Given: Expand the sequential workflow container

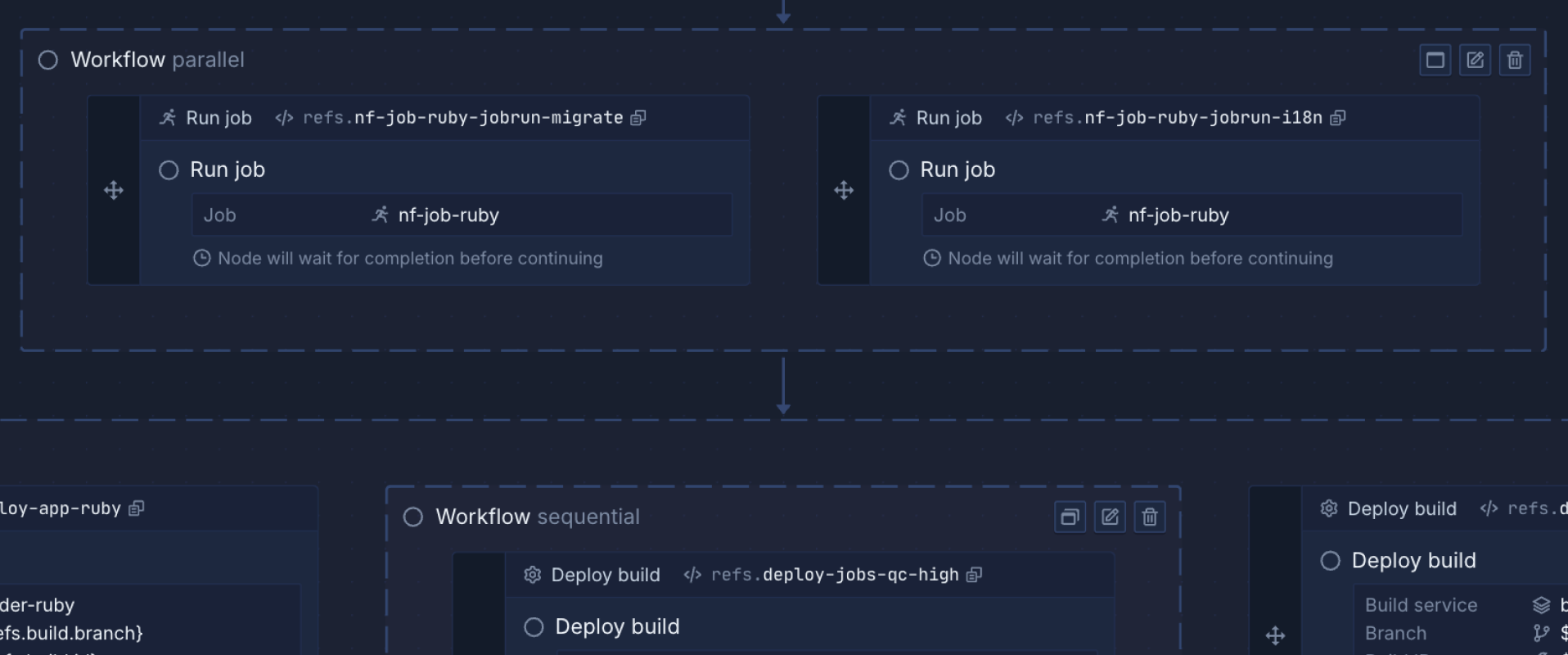Looking at the screenshot, I should [x=1070, y=517].
